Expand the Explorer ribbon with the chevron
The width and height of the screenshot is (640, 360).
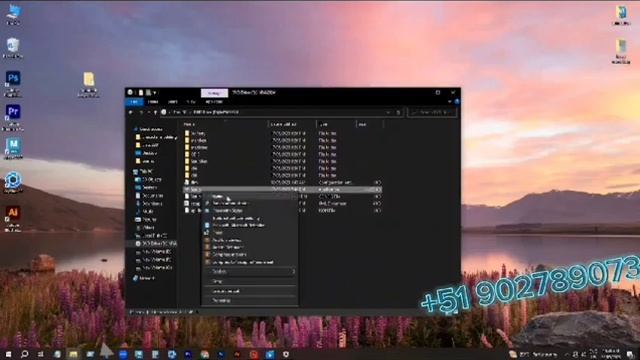tap(450, 102)
